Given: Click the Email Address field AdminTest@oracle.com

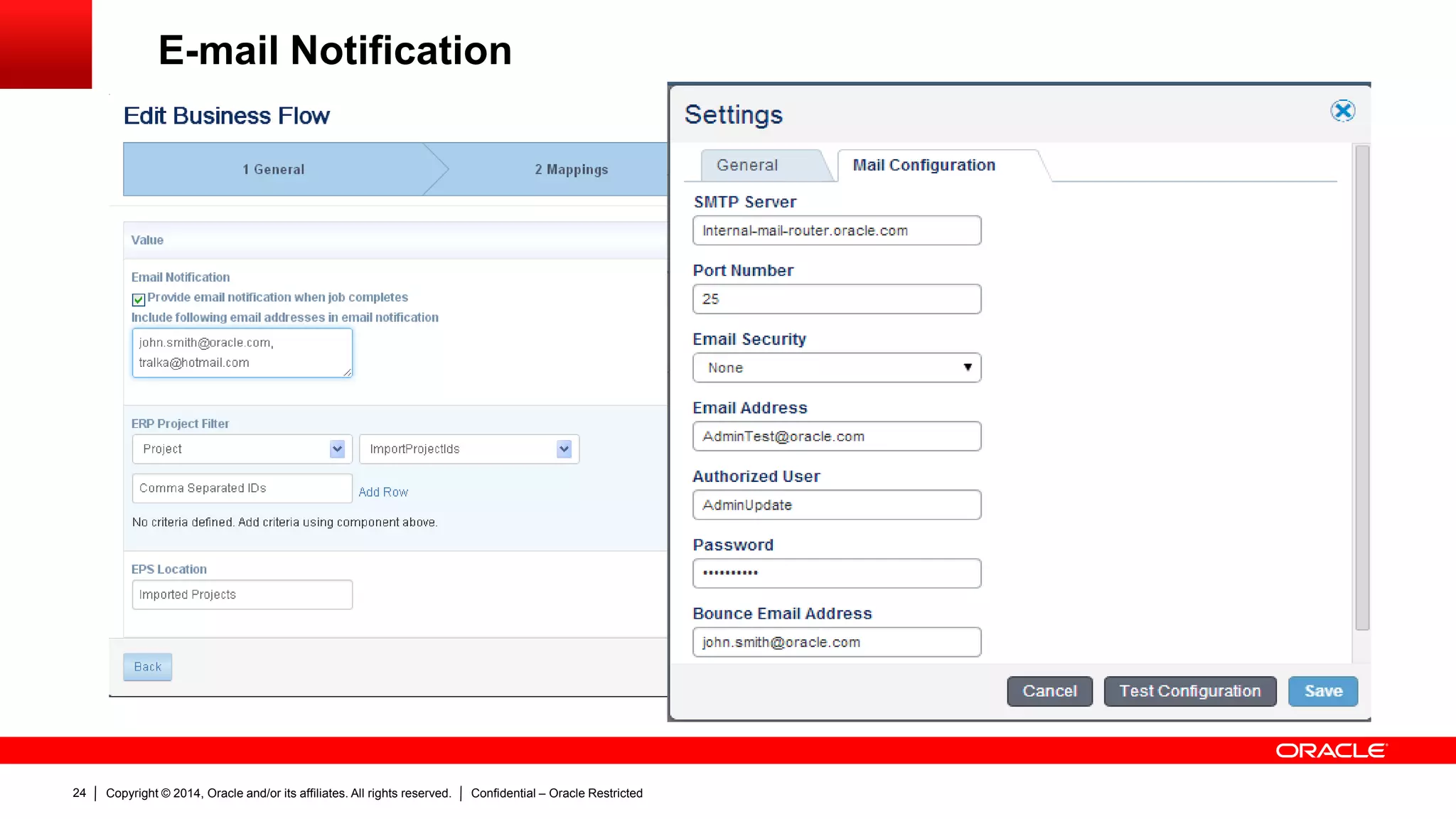Looking at the screenshot, I should tap(837, 437).
